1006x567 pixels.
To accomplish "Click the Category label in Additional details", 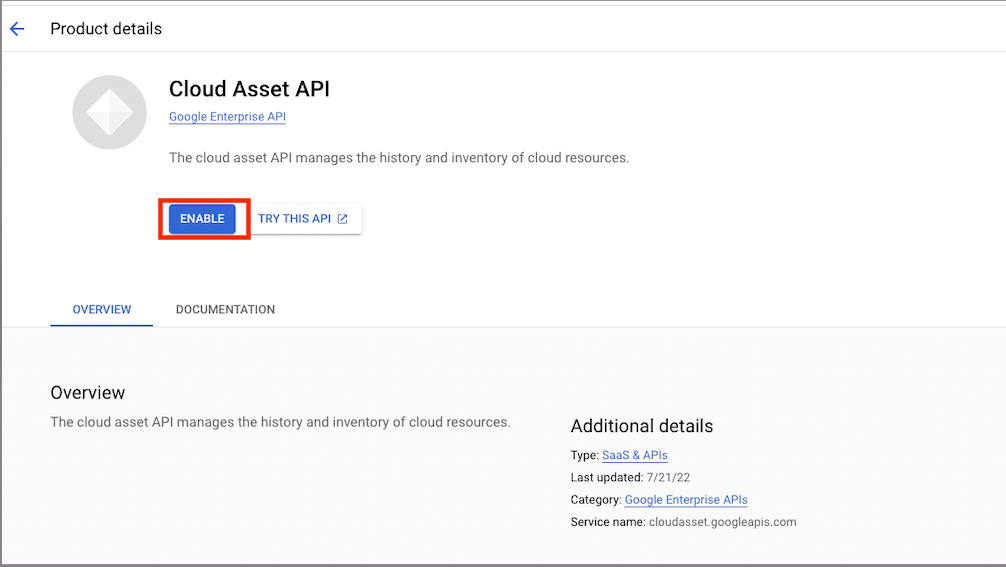I will coord(596,500).
